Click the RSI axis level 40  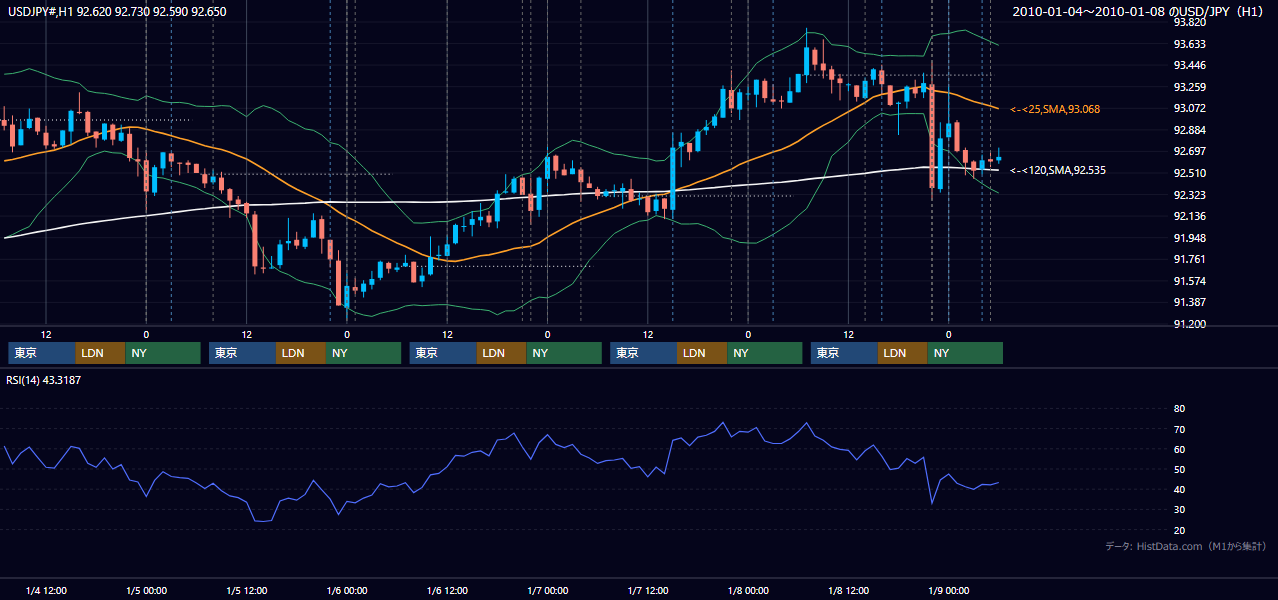point(1179,489)
